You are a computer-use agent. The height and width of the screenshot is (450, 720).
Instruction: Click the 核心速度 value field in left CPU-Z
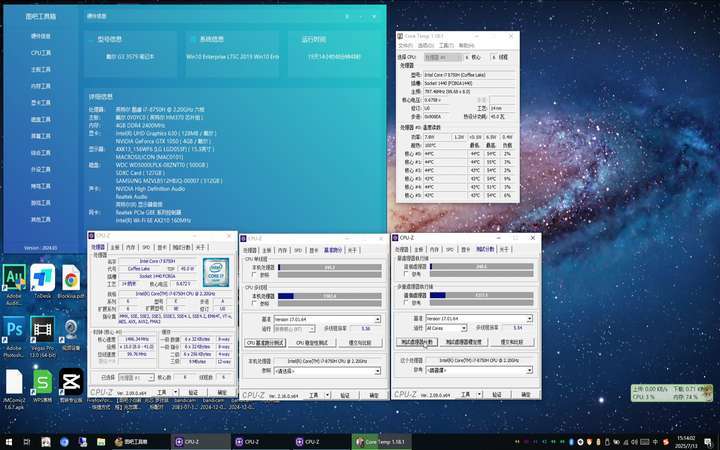tap(137, 339)
